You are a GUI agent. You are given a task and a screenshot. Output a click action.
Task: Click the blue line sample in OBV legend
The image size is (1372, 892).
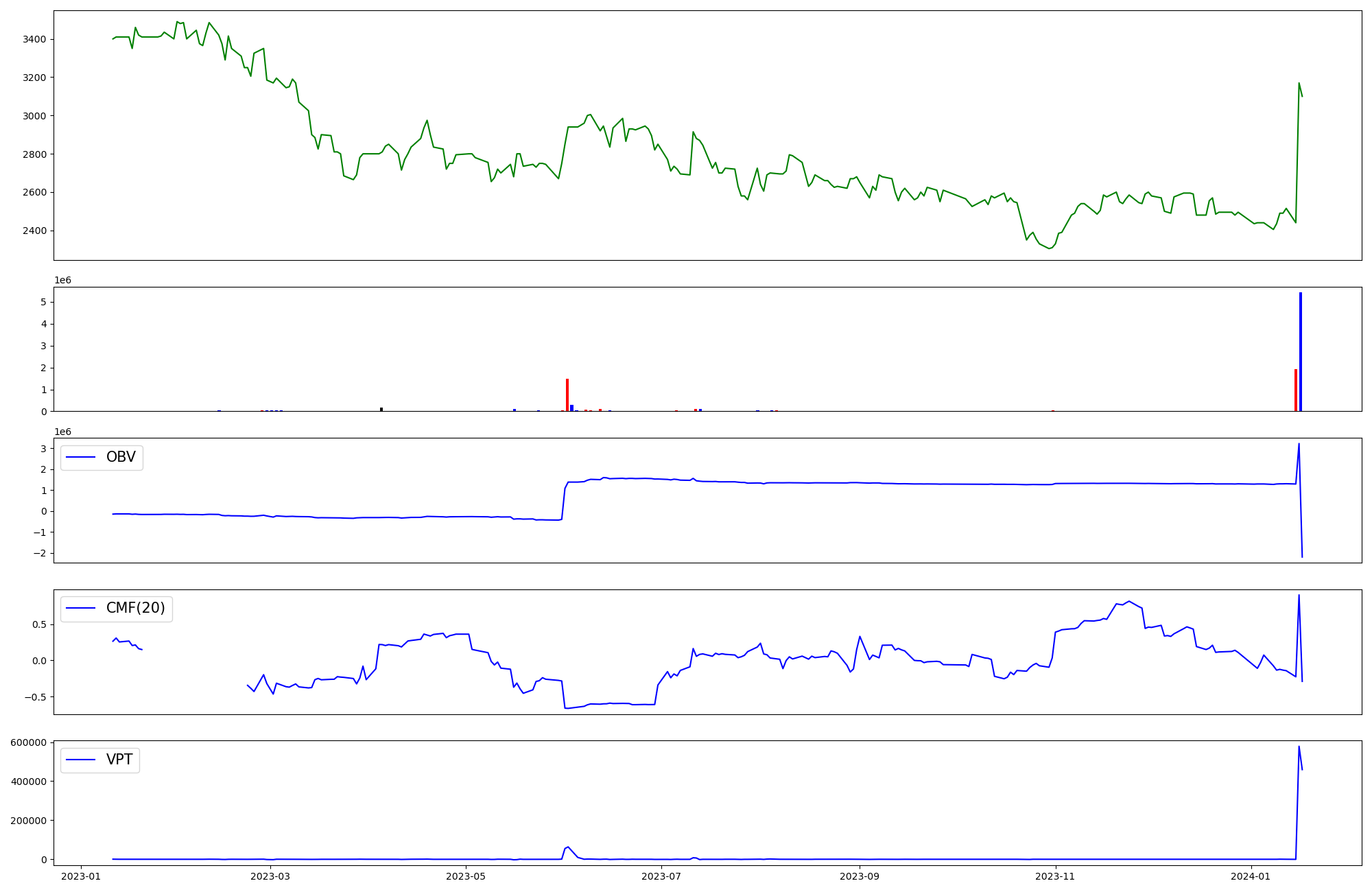click(x=81, y=458)
